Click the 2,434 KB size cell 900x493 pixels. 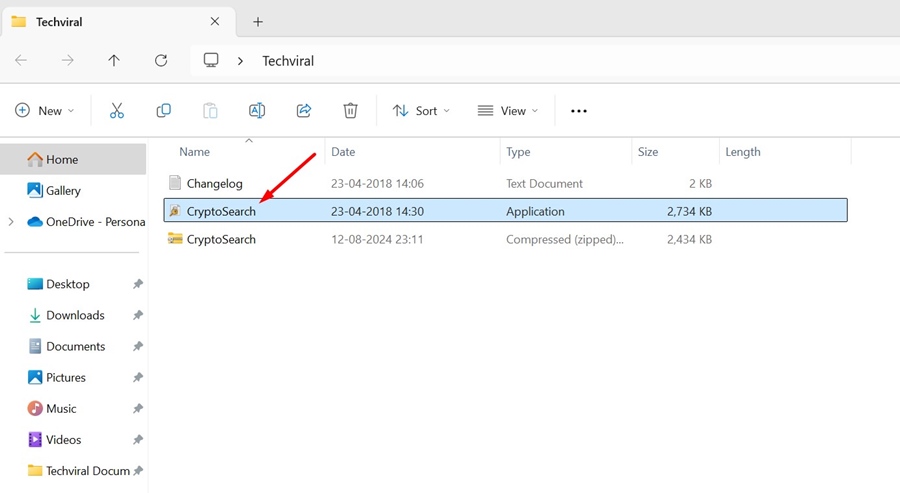click(689, 239)
